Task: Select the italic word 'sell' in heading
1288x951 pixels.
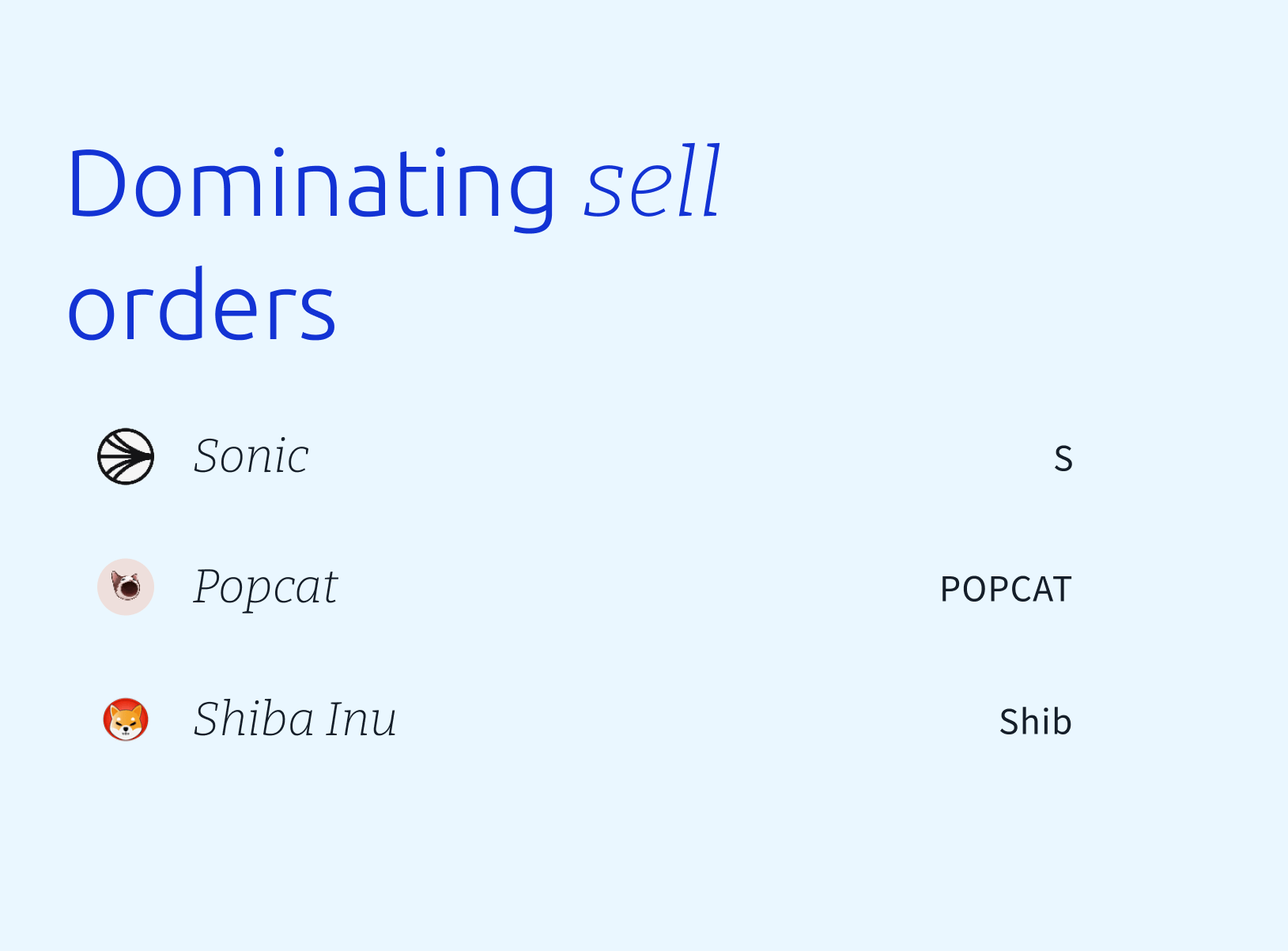Action: (652, 183)
